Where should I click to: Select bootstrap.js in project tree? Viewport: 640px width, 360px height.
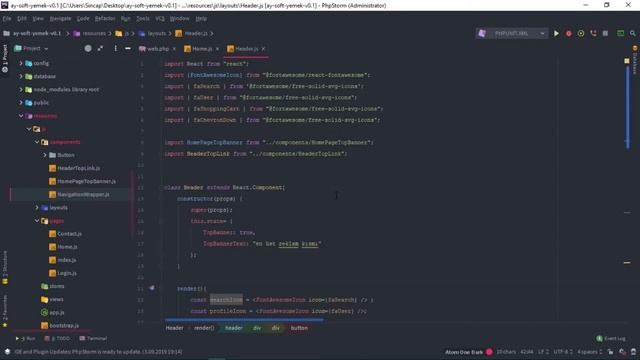point(64,325)
